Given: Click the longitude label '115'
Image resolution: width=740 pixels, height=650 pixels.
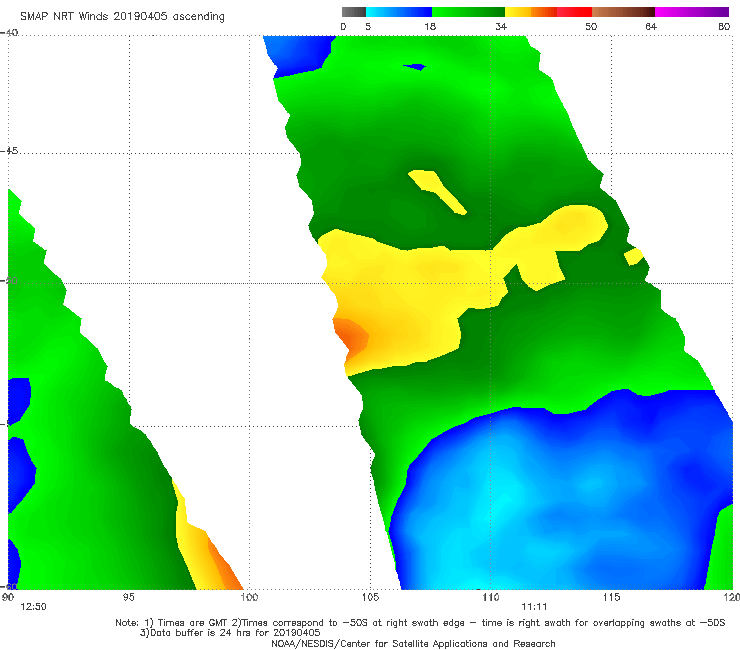Looking at the screenshot, I should 612,597.
